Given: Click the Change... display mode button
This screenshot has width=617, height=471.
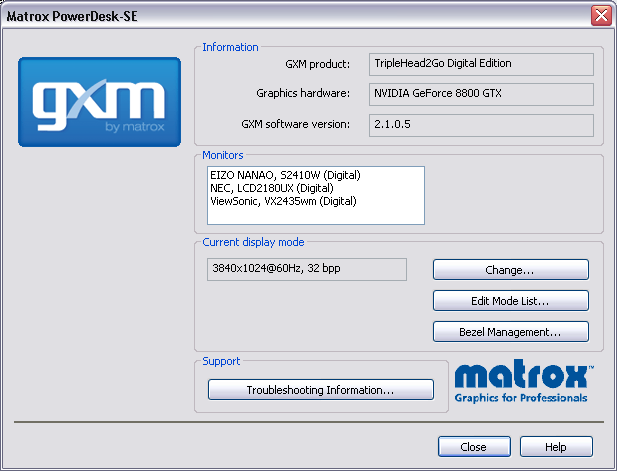Looking at the screenshot, I should point(511,270).
